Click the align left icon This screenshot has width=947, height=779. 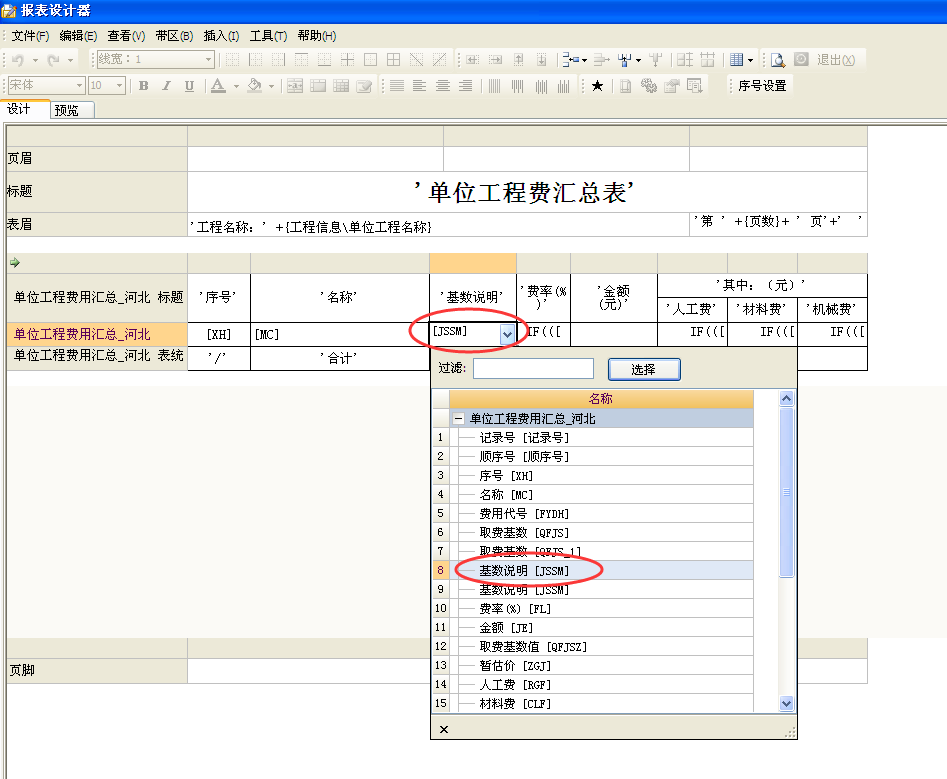coord(420,86)
